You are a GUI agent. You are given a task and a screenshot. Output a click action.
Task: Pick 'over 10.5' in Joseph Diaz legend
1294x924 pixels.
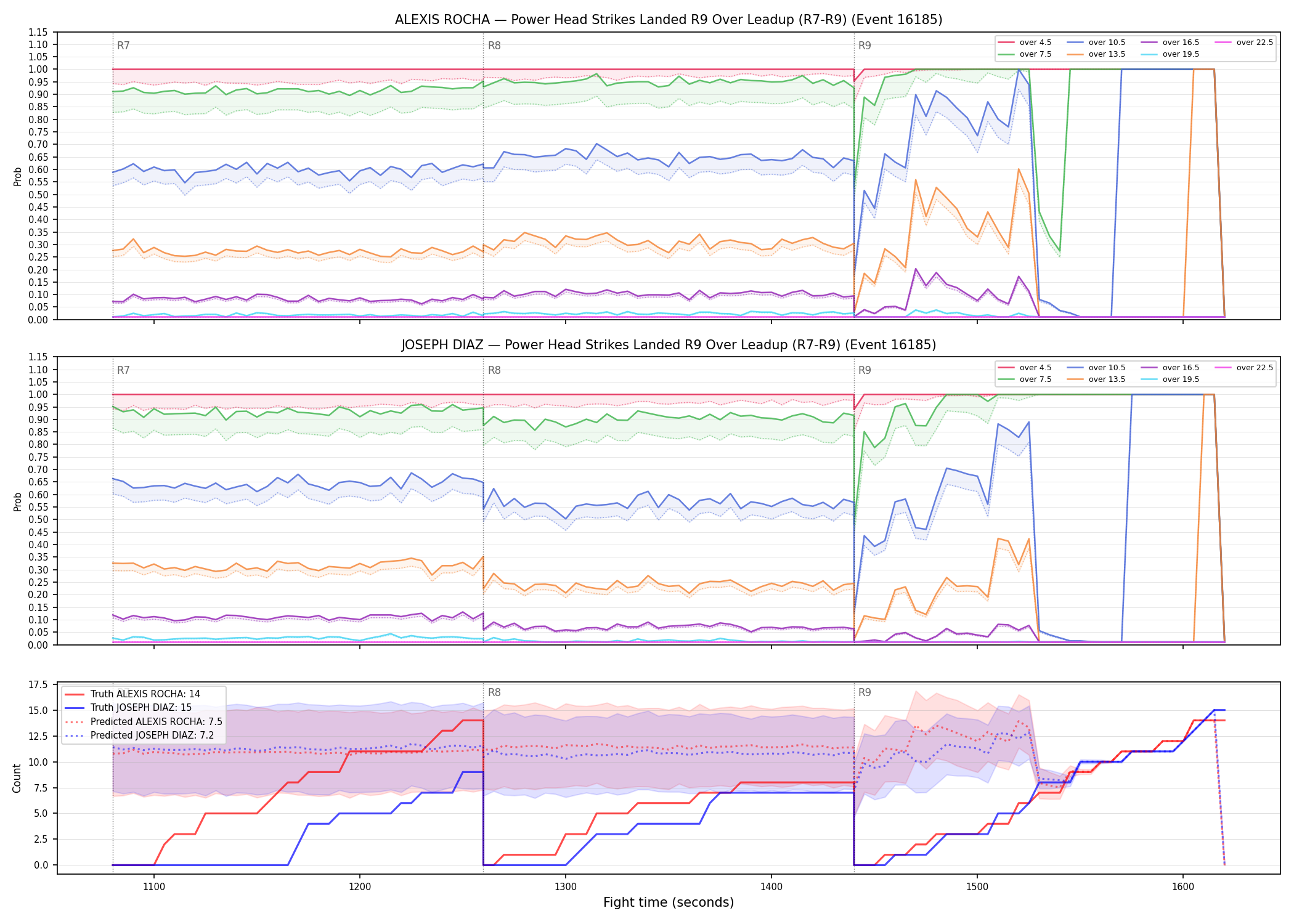1096,368
